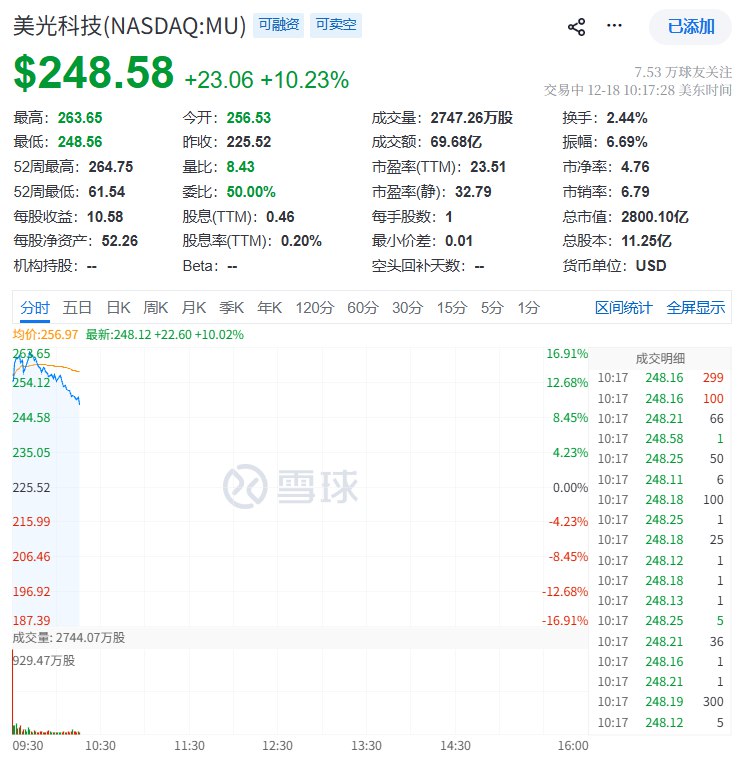Click the 已添加 watchlist button

(x=690, y=27)
